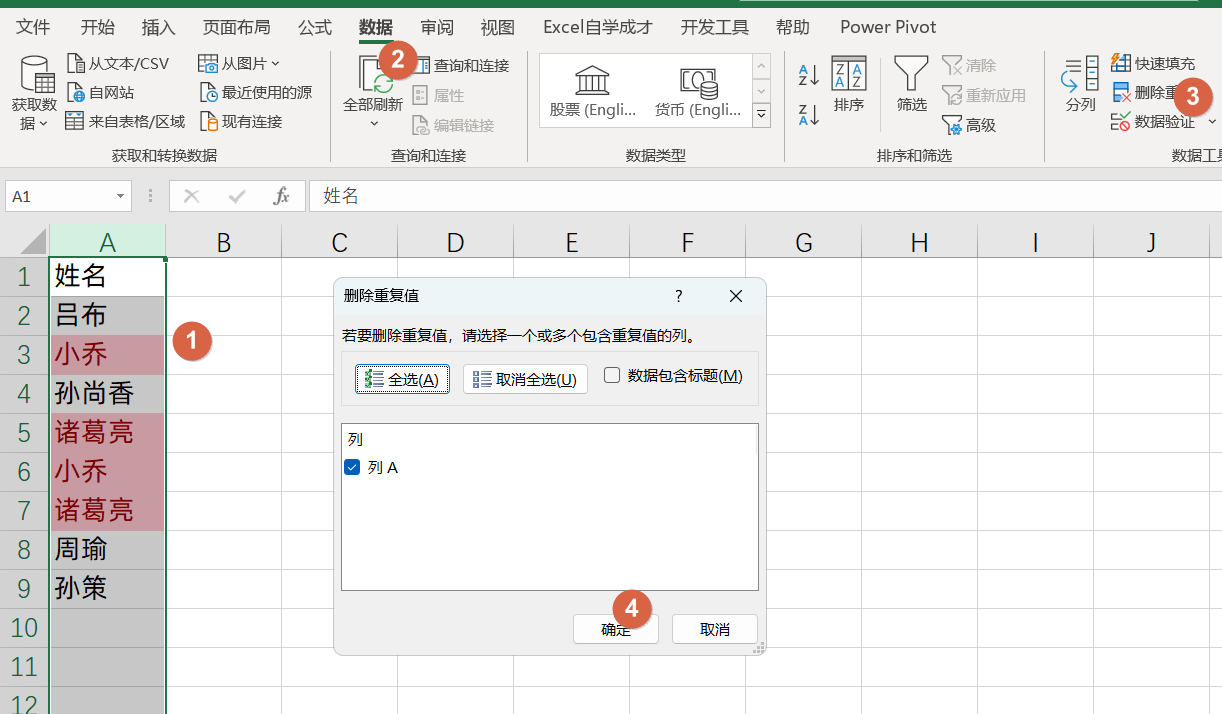The height and width of the screenshot is (714, 1222).
Task: Expand 数据验证 dropdown arrow
Action: pyautogui.click(x=1212, y=122)
